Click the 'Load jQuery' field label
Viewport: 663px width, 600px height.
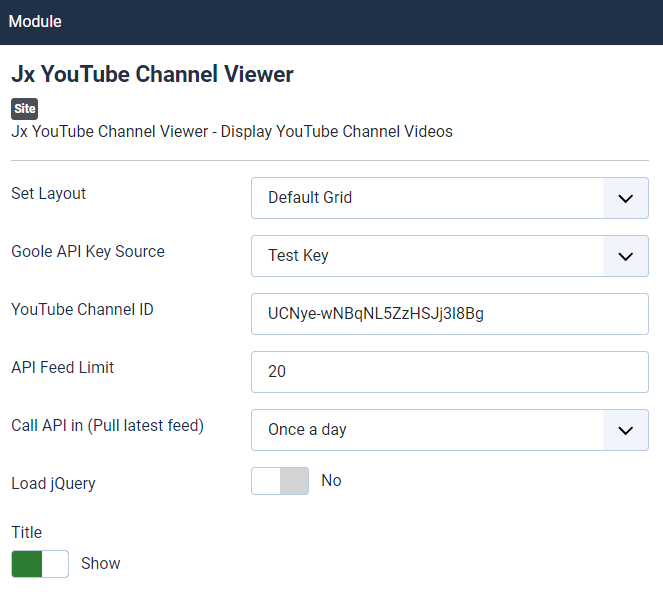[53, 484]
